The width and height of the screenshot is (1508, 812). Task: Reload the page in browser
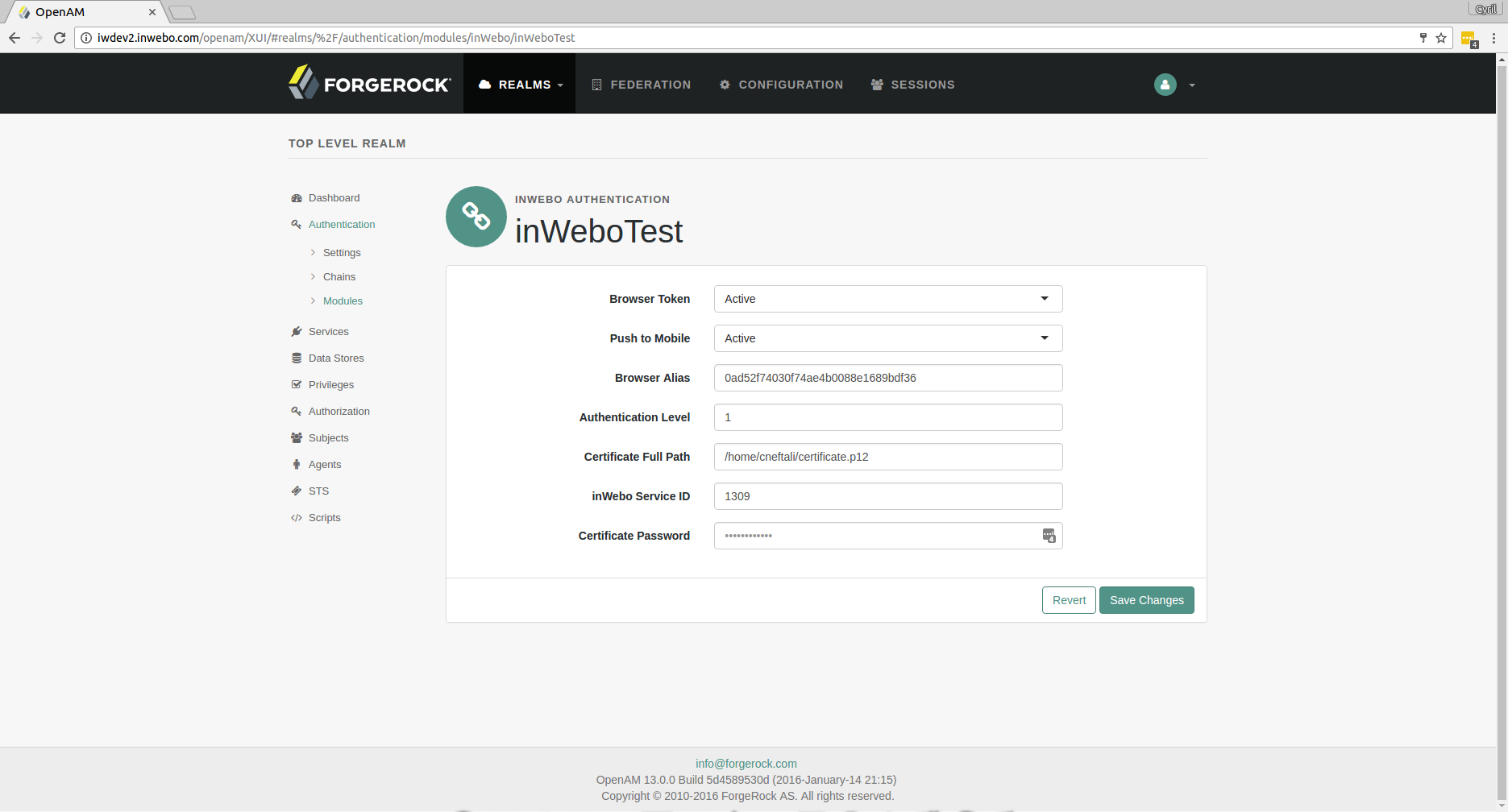click(x=60, y=38)
